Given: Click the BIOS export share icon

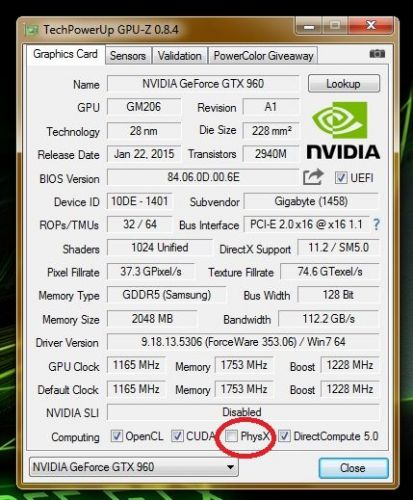Looking at the screenshot, I should pos(313,177).
